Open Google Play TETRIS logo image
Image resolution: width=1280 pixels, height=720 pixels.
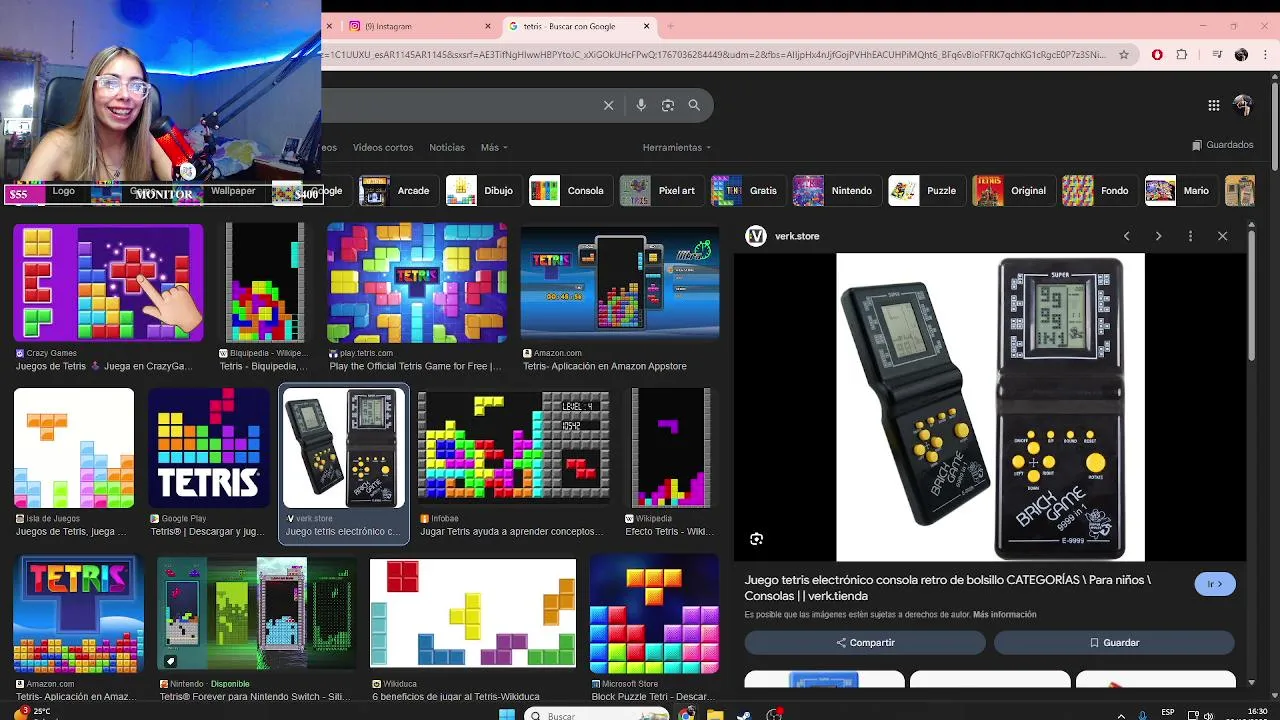point(209,448)
